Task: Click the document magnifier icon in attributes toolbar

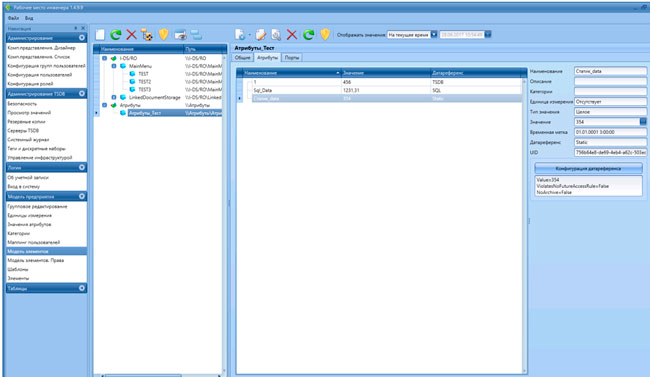Action: pos(276,35)
